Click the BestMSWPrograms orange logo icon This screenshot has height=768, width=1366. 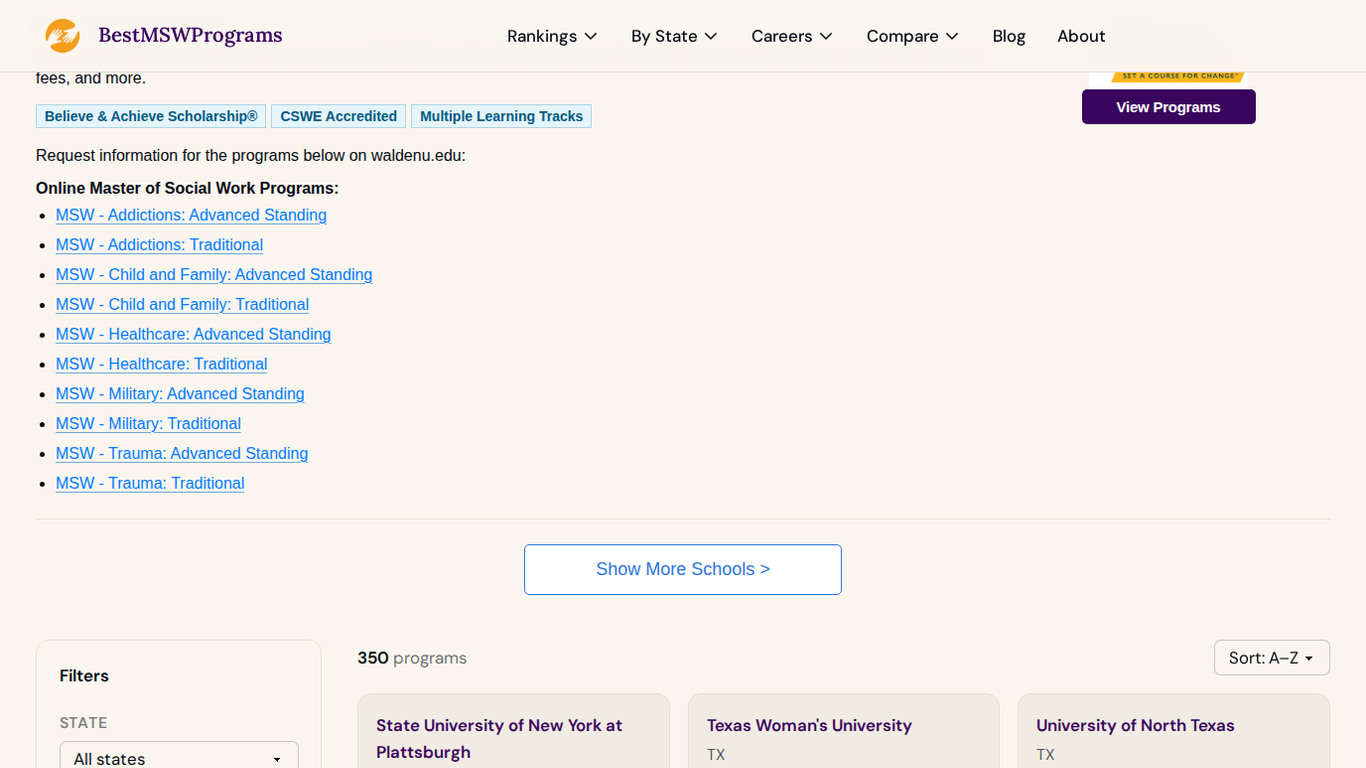click(x=62, y=36)
